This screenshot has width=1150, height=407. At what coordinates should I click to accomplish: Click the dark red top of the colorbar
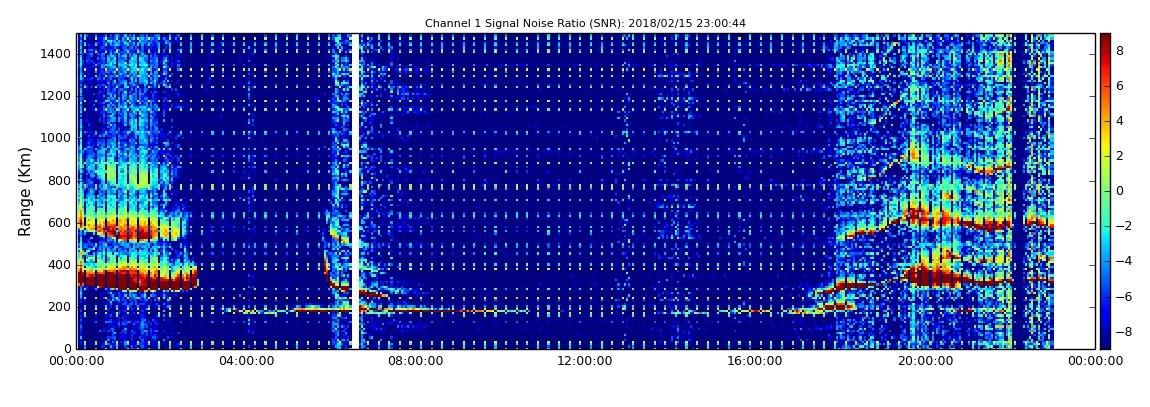pyautogui.click(x=1105, y=40)
